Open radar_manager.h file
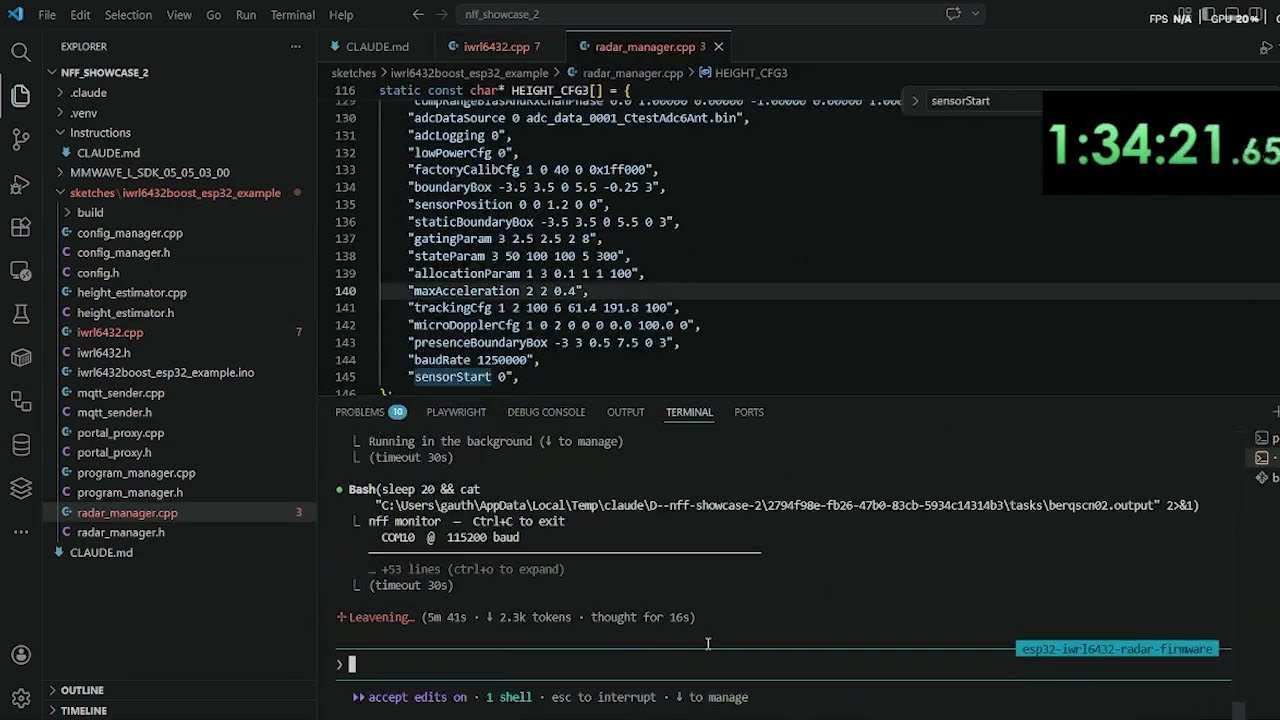1280x720 pixels. [x=120, y=533]
